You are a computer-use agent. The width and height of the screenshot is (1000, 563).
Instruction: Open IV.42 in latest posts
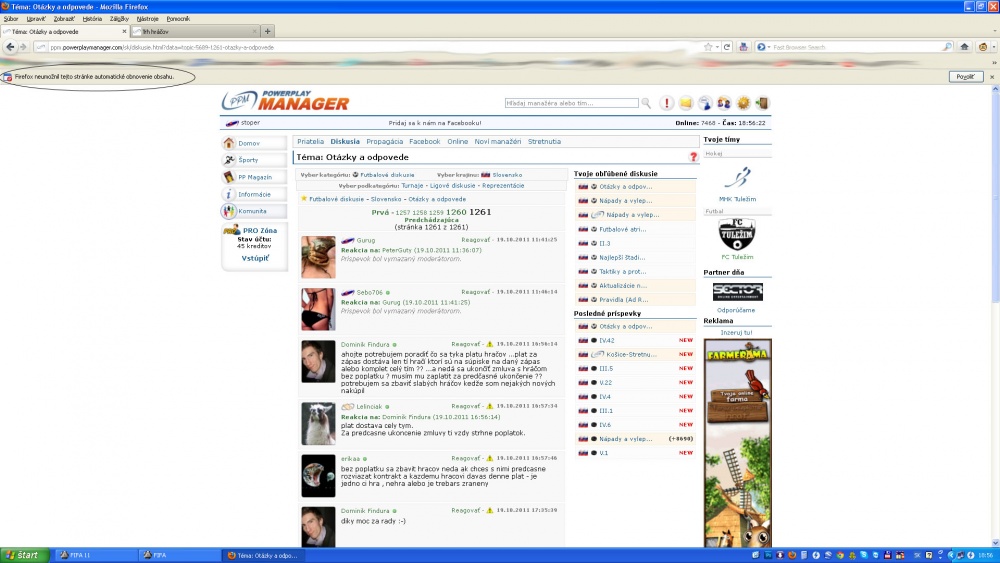[607, 340]
